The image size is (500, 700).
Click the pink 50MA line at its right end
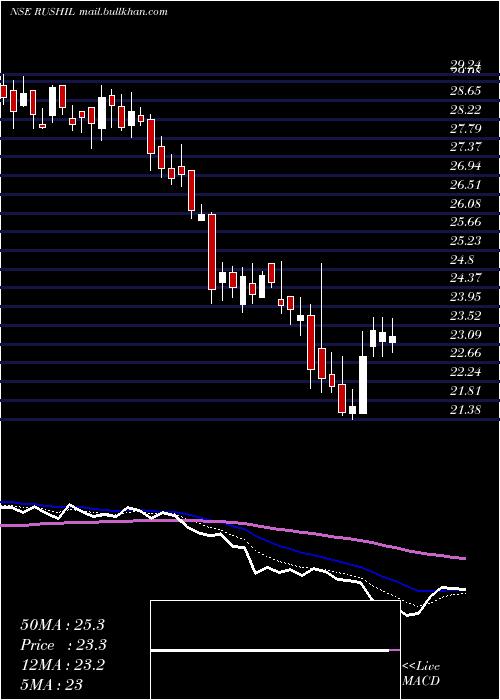[x=462, y=558]
